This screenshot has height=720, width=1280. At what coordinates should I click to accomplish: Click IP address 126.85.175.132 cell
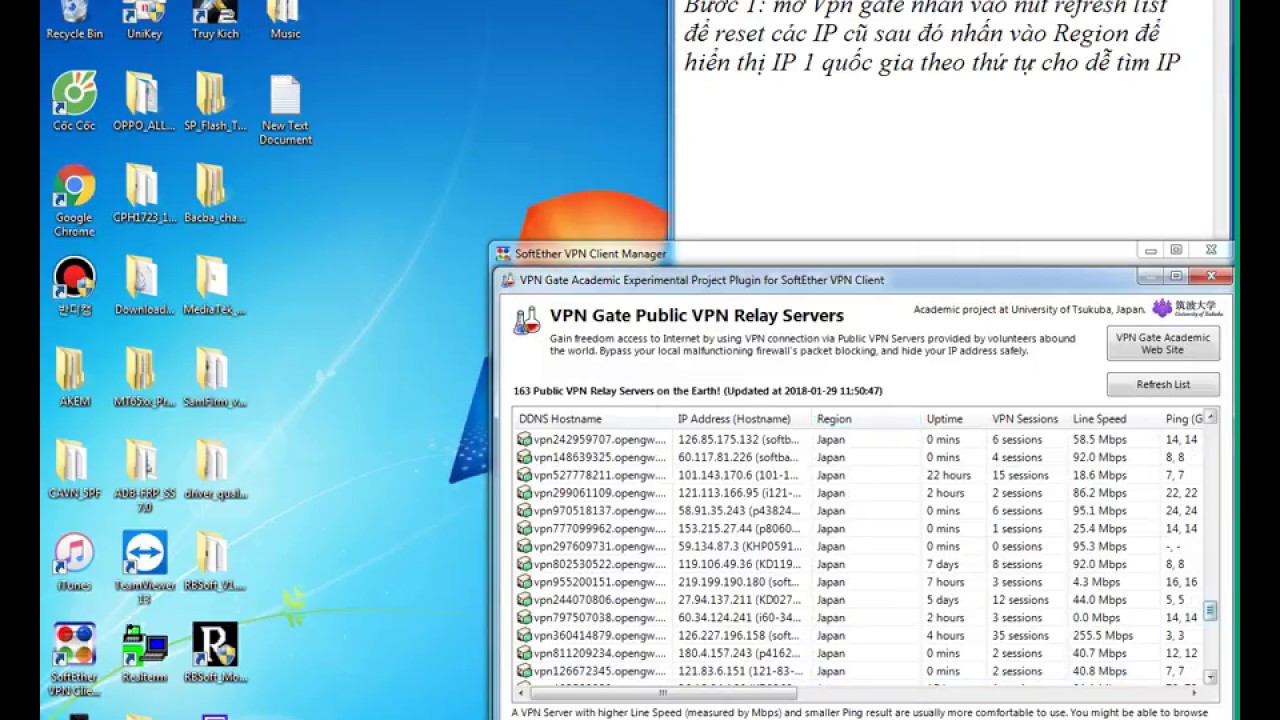[738, 439]
